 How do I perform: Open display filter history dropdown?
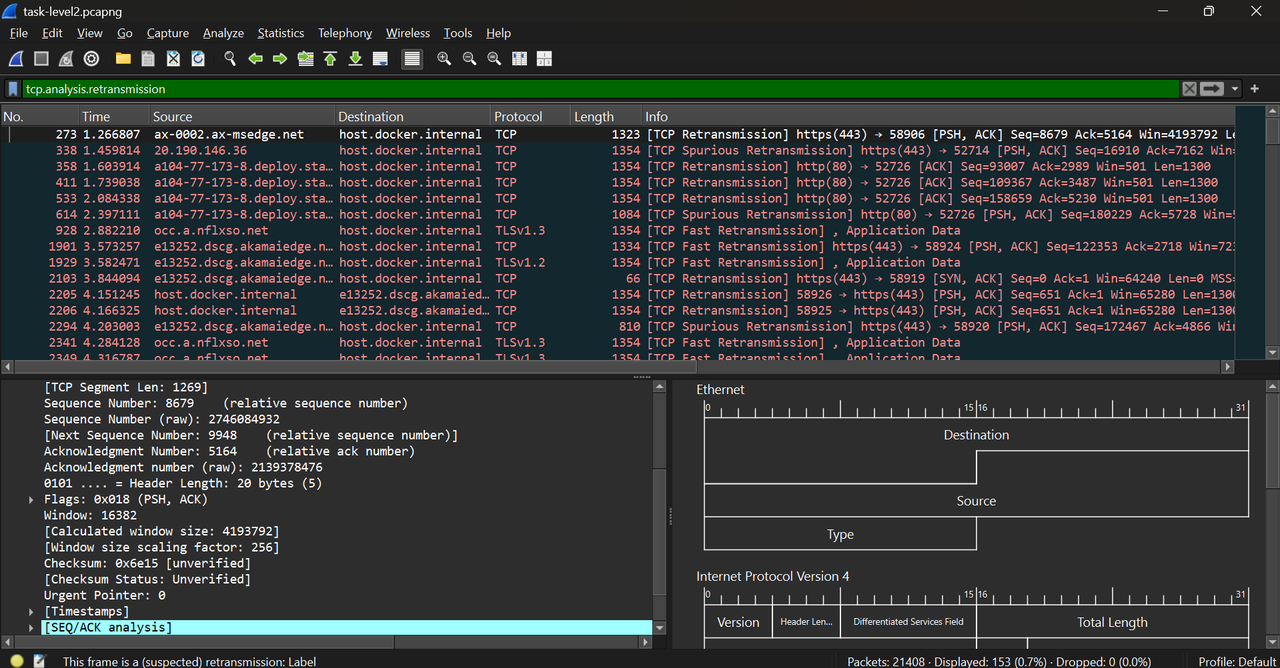coord(1235,89)
